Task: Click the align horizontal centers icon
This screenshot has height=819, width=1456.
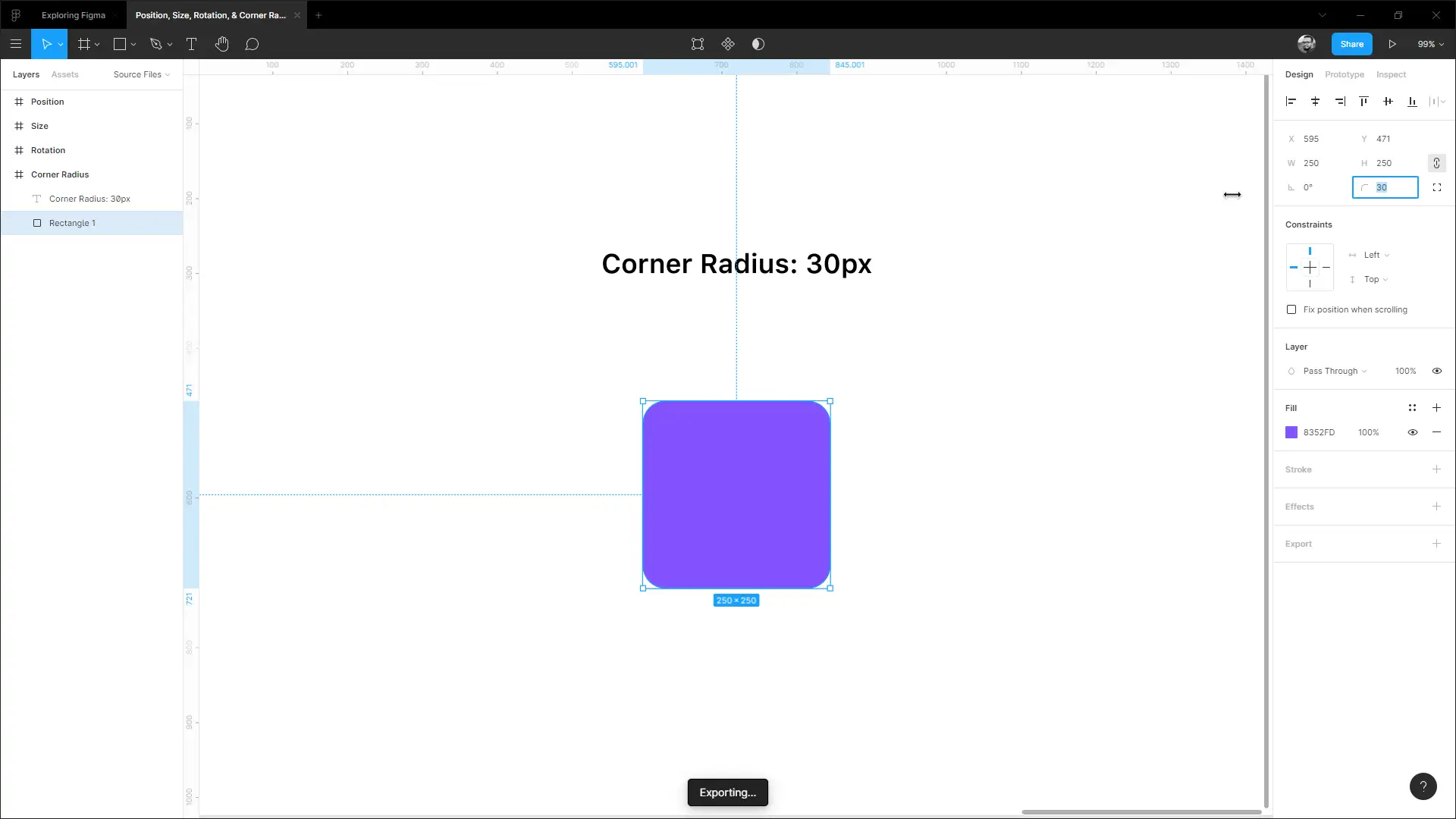Action: pos(1315,101)
